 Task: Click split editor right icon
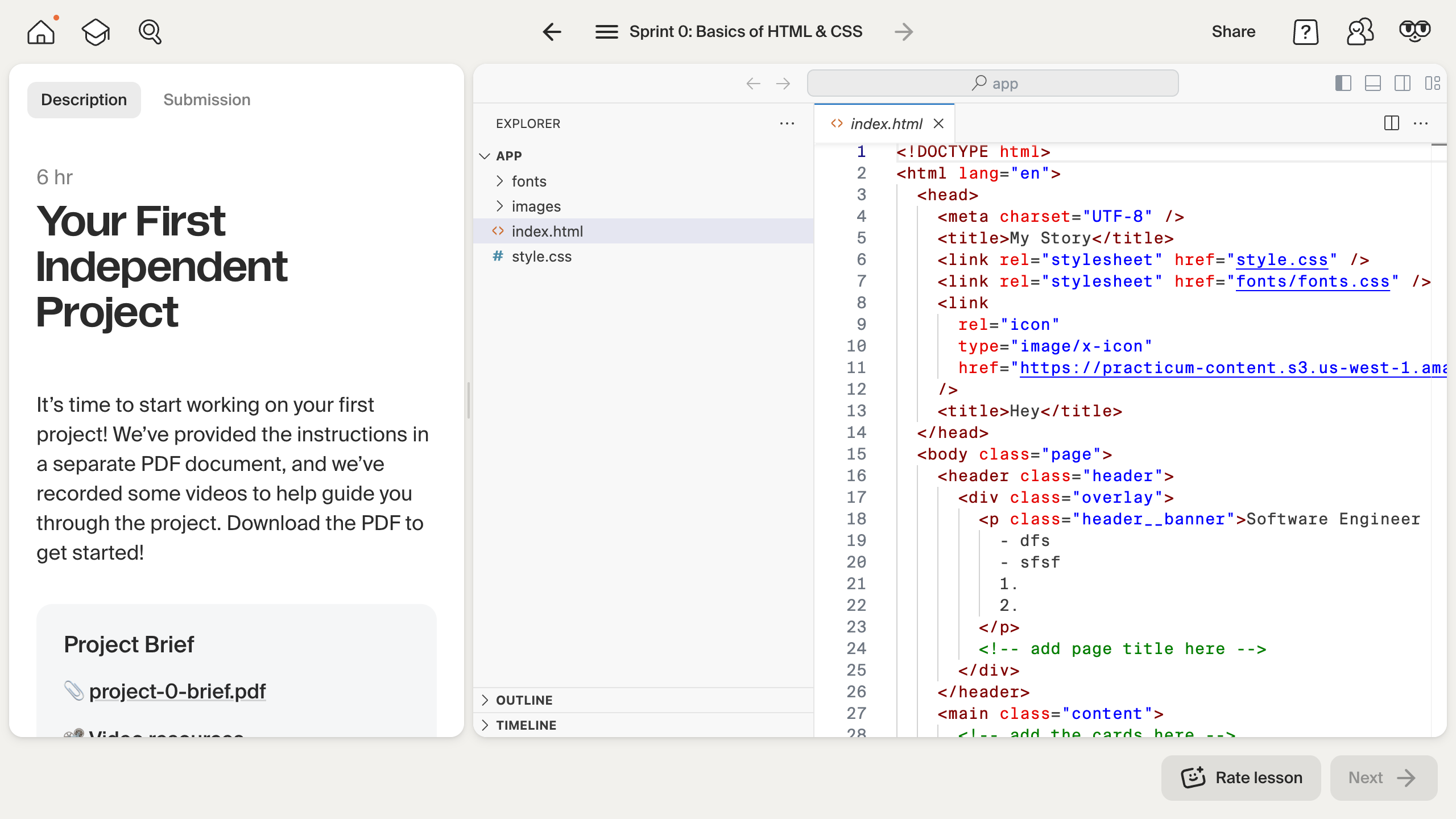1391,123
